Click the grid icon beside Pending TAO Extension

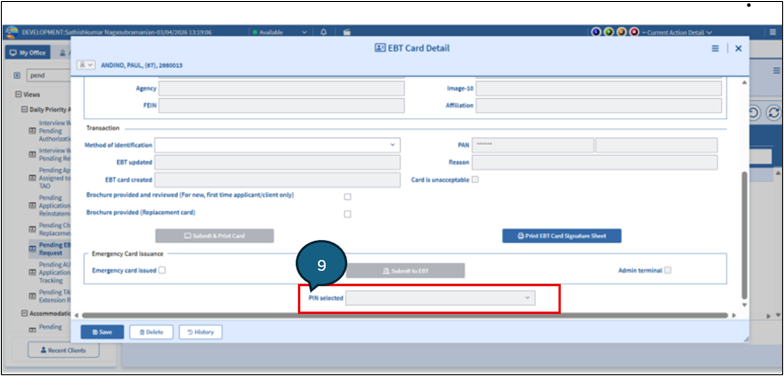(x=32, y=296)
